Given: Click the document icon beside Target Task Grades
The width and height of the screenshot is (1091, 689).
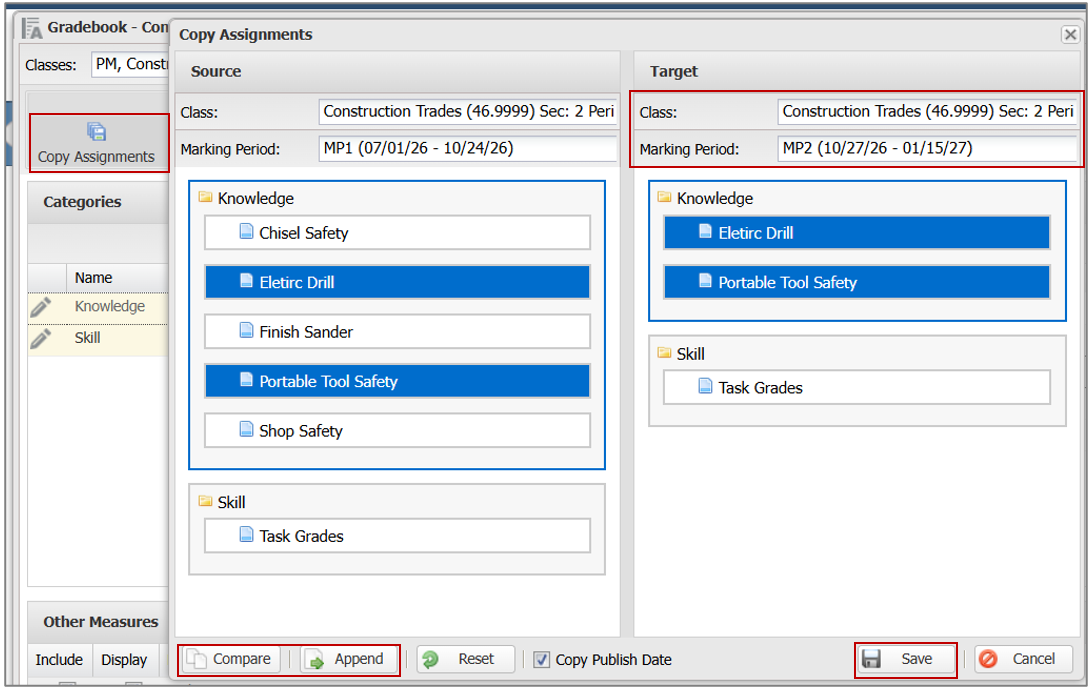Looking at the screenshot, I should click(706, 386).
